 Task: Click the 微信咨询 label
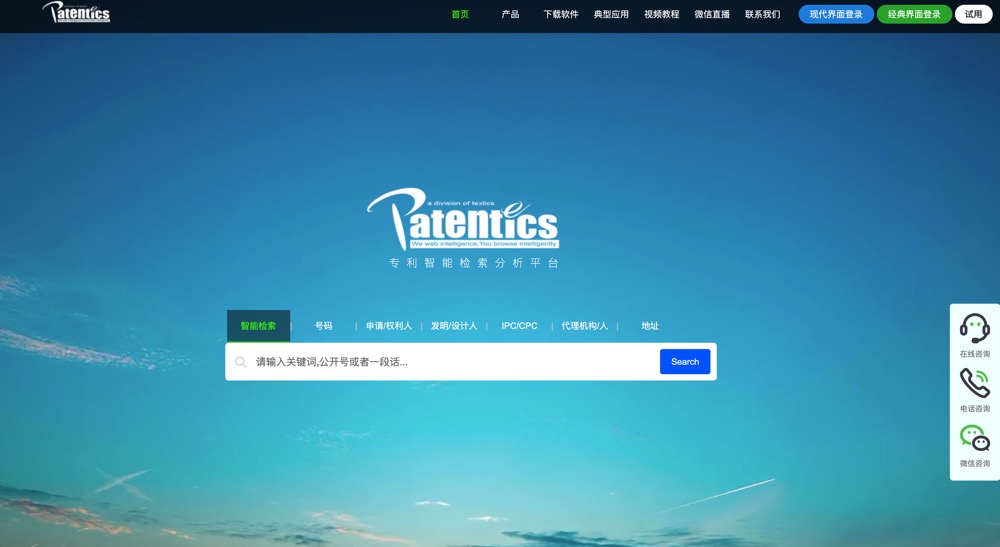(x=974, y=463)
